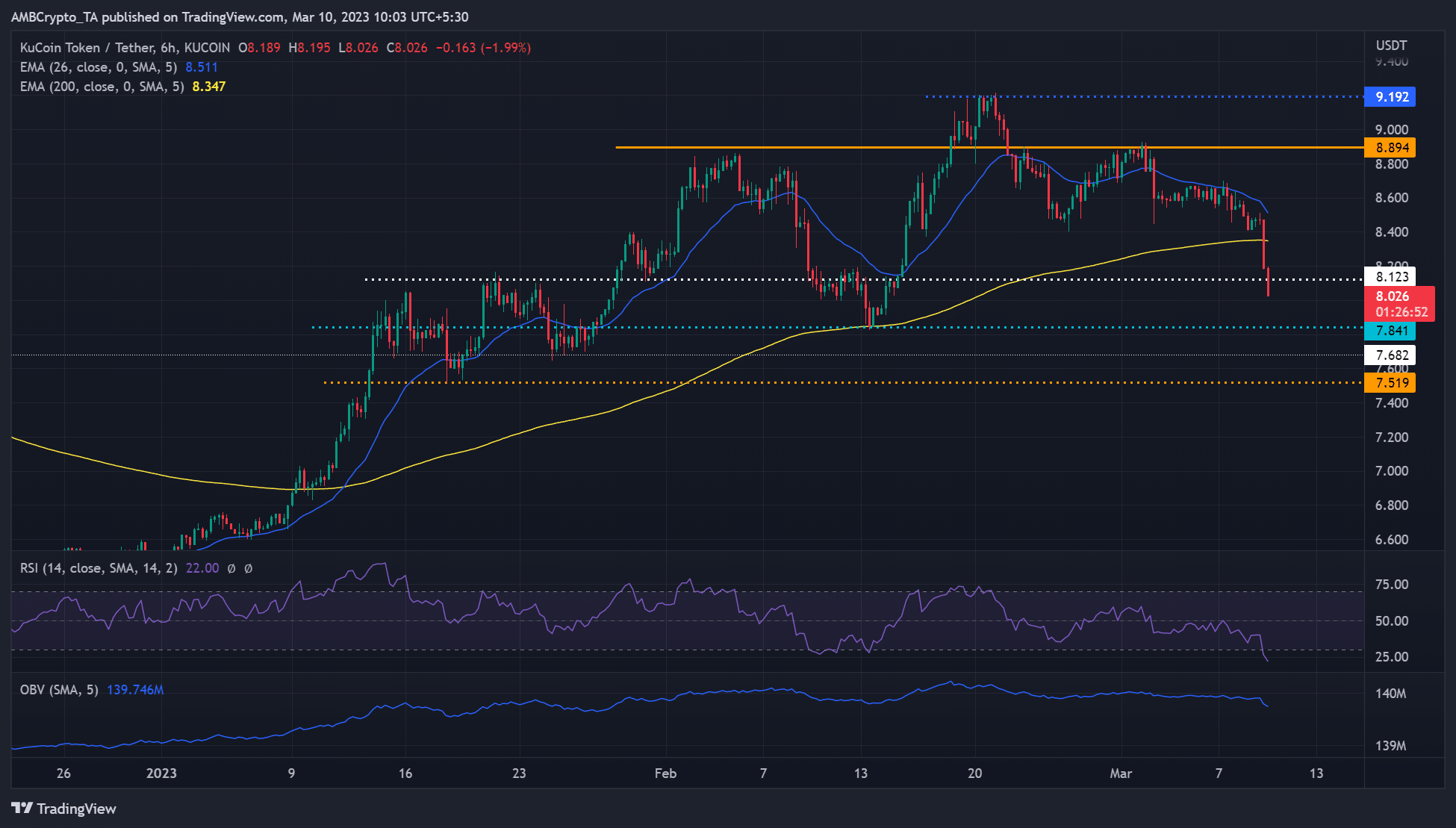Viewport: 1456px width, 828px height.
Task: Click the RSI value 22.00
Action: click(x=202, y=568)
